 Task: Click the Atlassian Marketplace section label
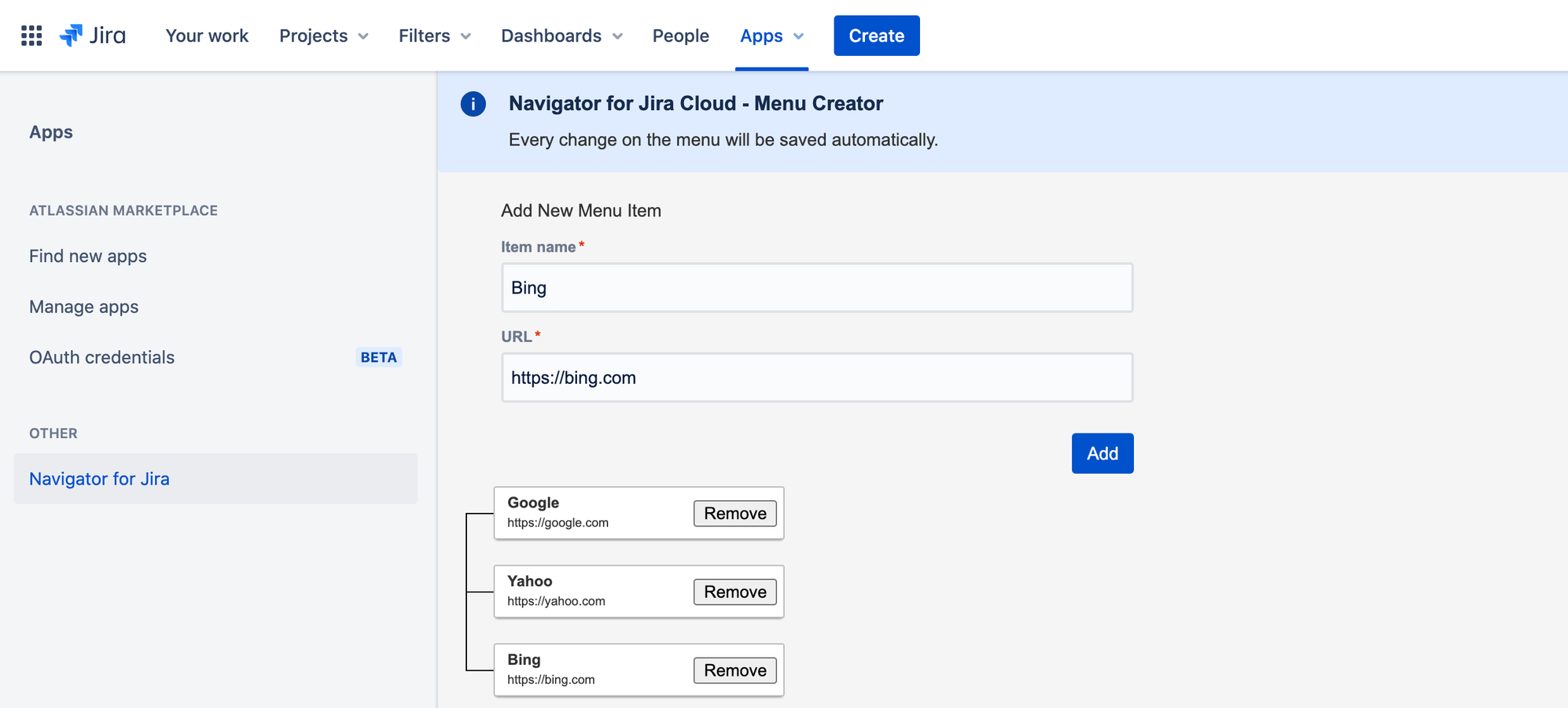123,211
